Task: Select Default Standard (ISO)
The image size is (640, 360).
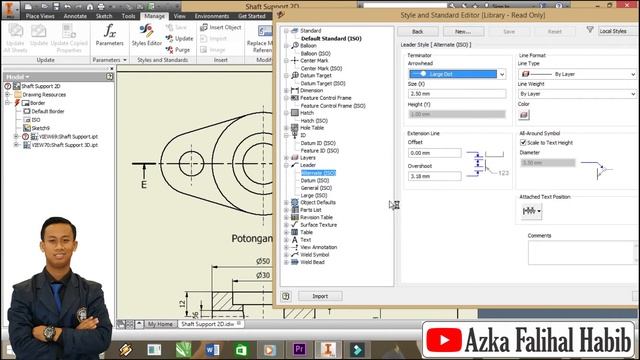Action: (331, 38)
